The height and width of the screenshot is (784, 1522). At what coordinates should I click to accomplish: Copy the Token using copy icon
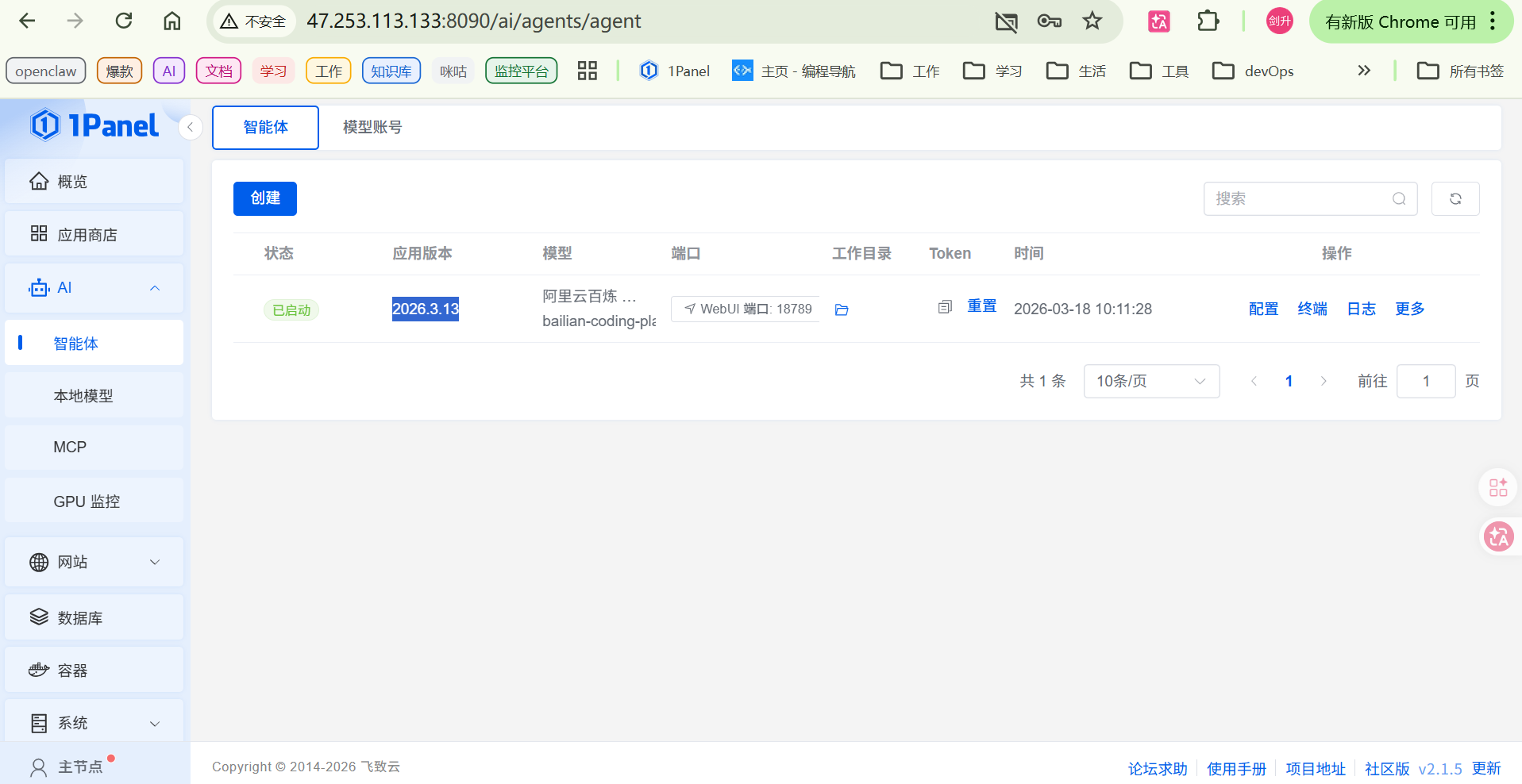[944, 307]
